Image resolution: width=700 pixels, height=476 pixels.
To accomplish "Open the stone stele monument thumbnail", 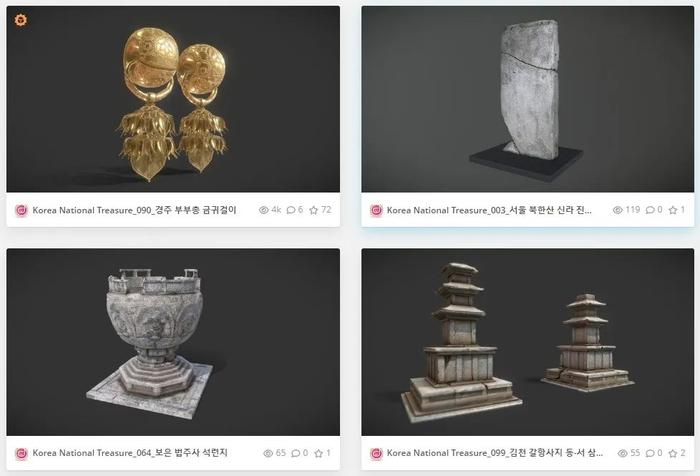I will point(528,99).
